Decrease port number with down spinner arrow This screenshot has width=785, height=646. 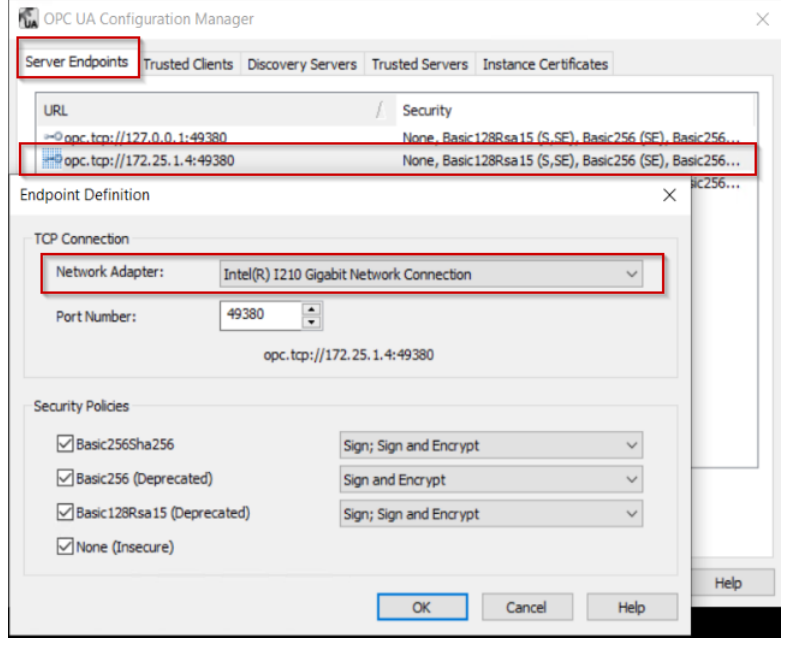(312, 322)
